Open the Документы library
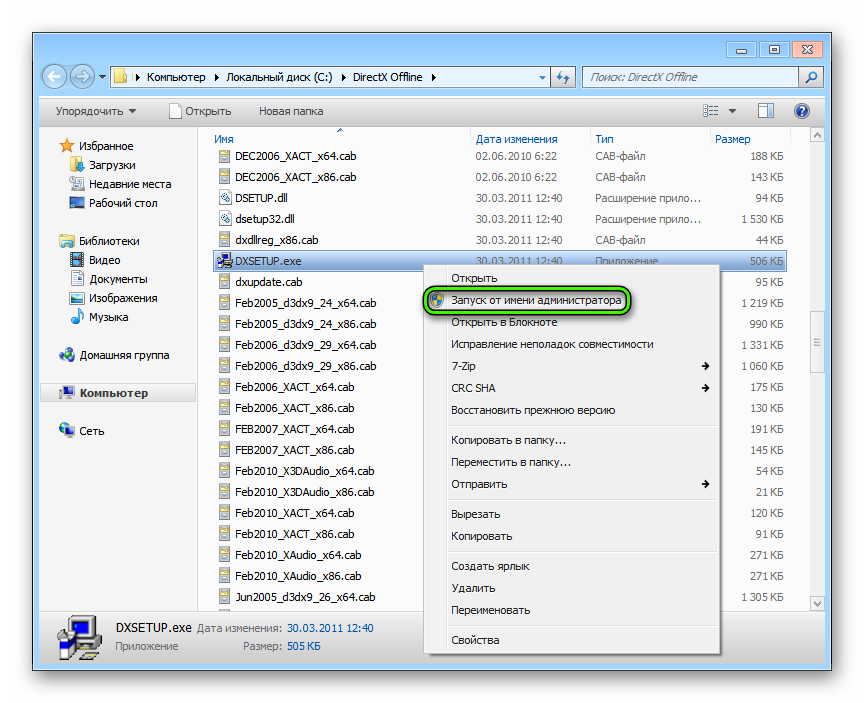Viewport: 864px width, 703px height. coord(109,279)
